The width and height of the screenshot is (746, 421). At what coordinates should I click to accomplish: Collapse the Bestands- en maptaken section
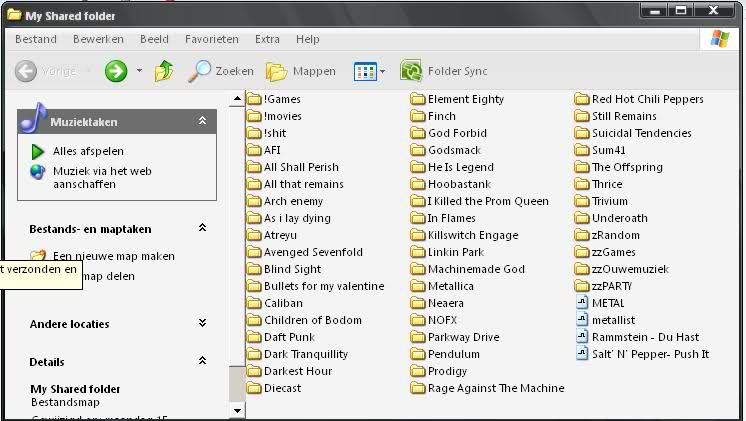point(202,228)
